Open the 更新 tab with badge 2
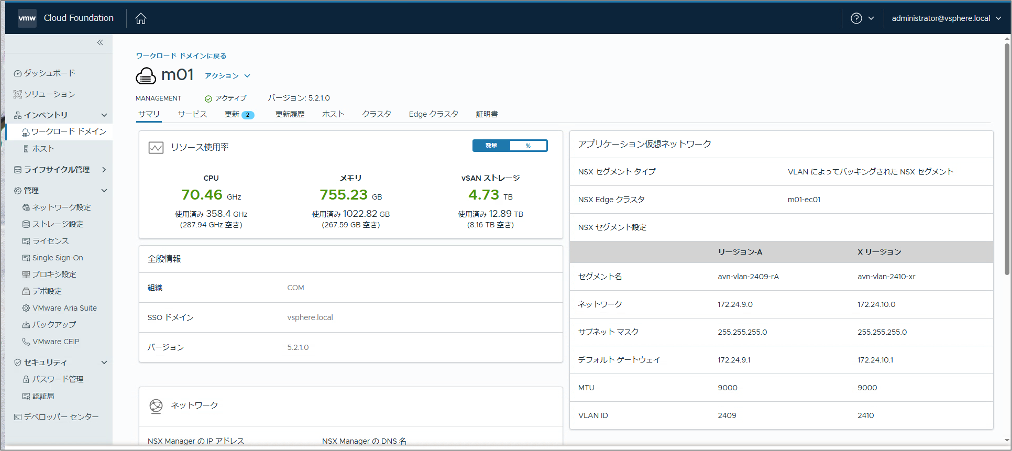The image size is (1012, 451). pyautogui.click(x=239, y=114)
